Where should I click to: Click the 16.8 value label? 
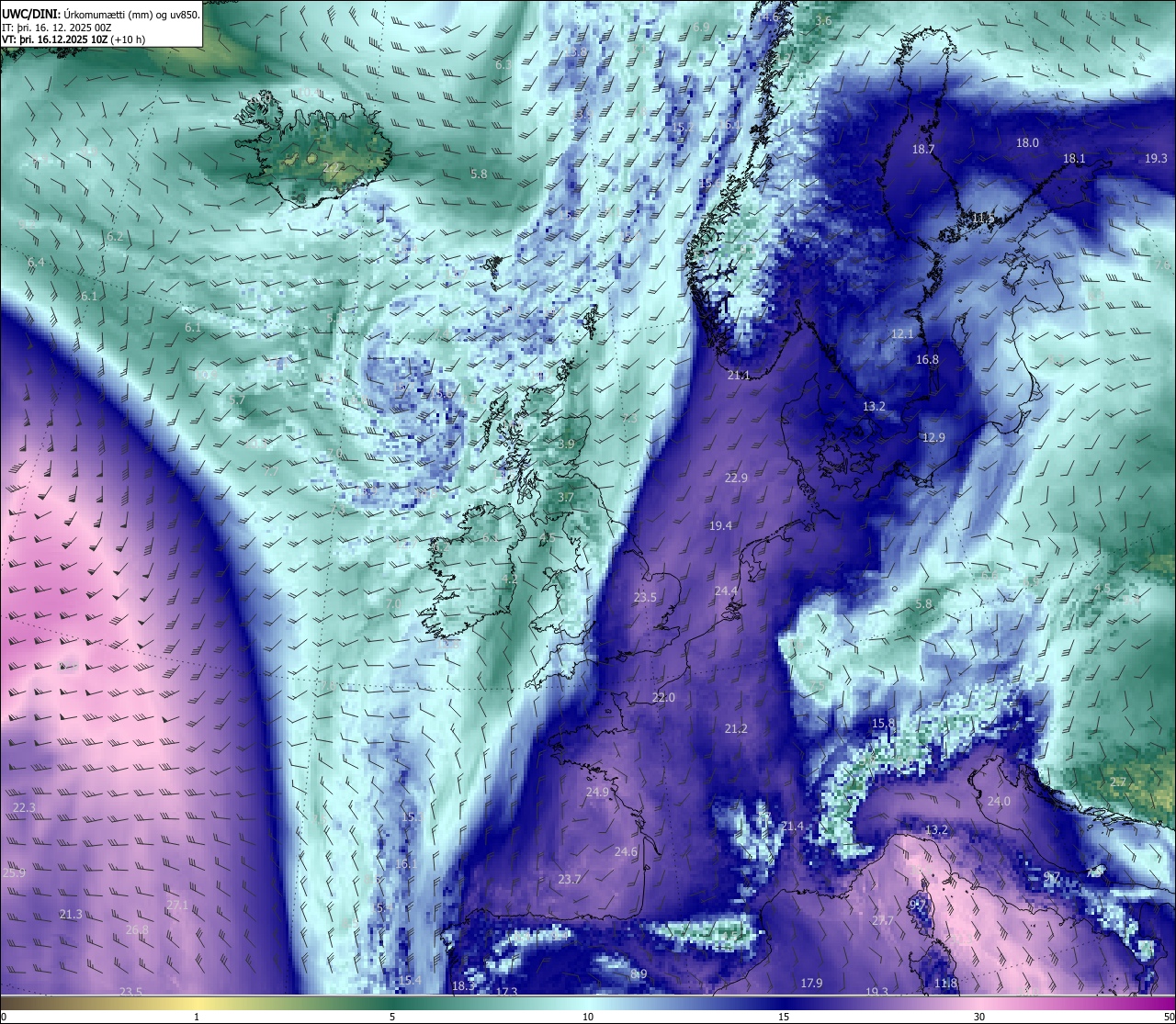(927, 359)
